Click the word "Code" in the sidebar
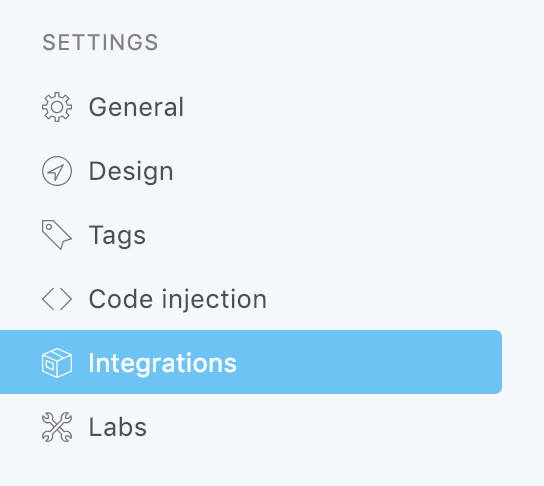The height and width of the screenshot is (486, 544). 121,299
